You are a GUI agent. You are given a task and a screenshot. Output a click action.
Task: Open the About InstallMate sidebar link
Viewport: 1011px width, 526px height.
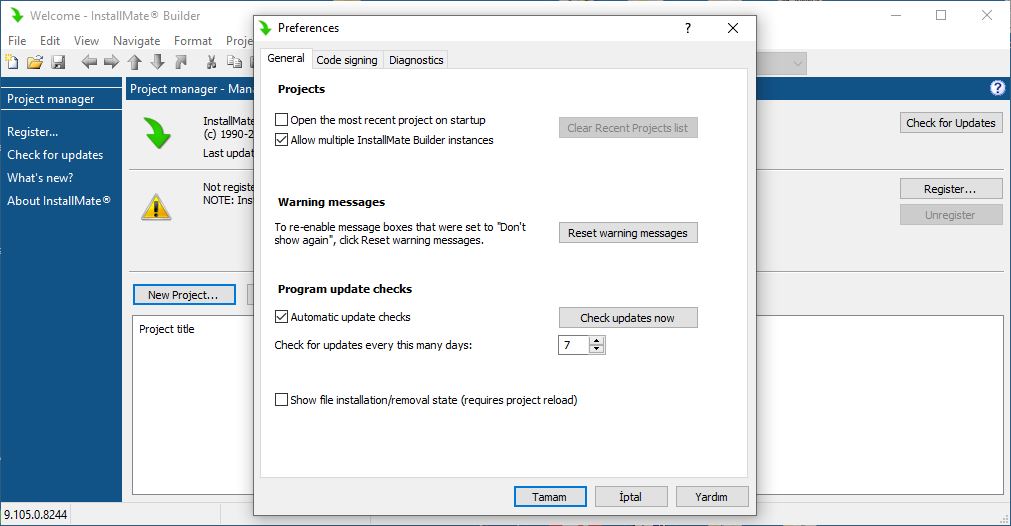coord(59,200)
